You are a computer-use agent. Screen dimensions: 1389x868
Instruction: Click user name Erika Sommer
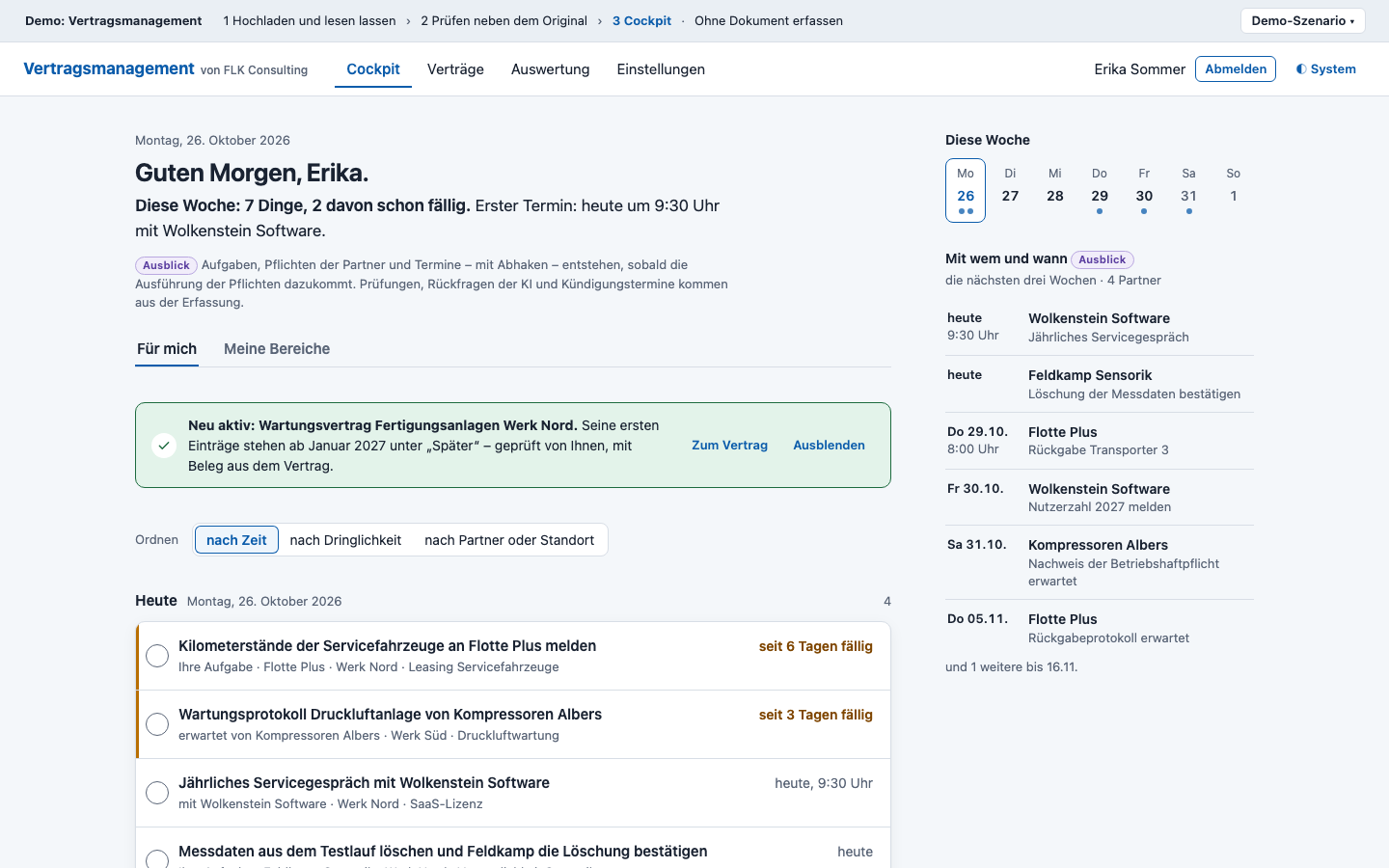(x=1139, y=69)
